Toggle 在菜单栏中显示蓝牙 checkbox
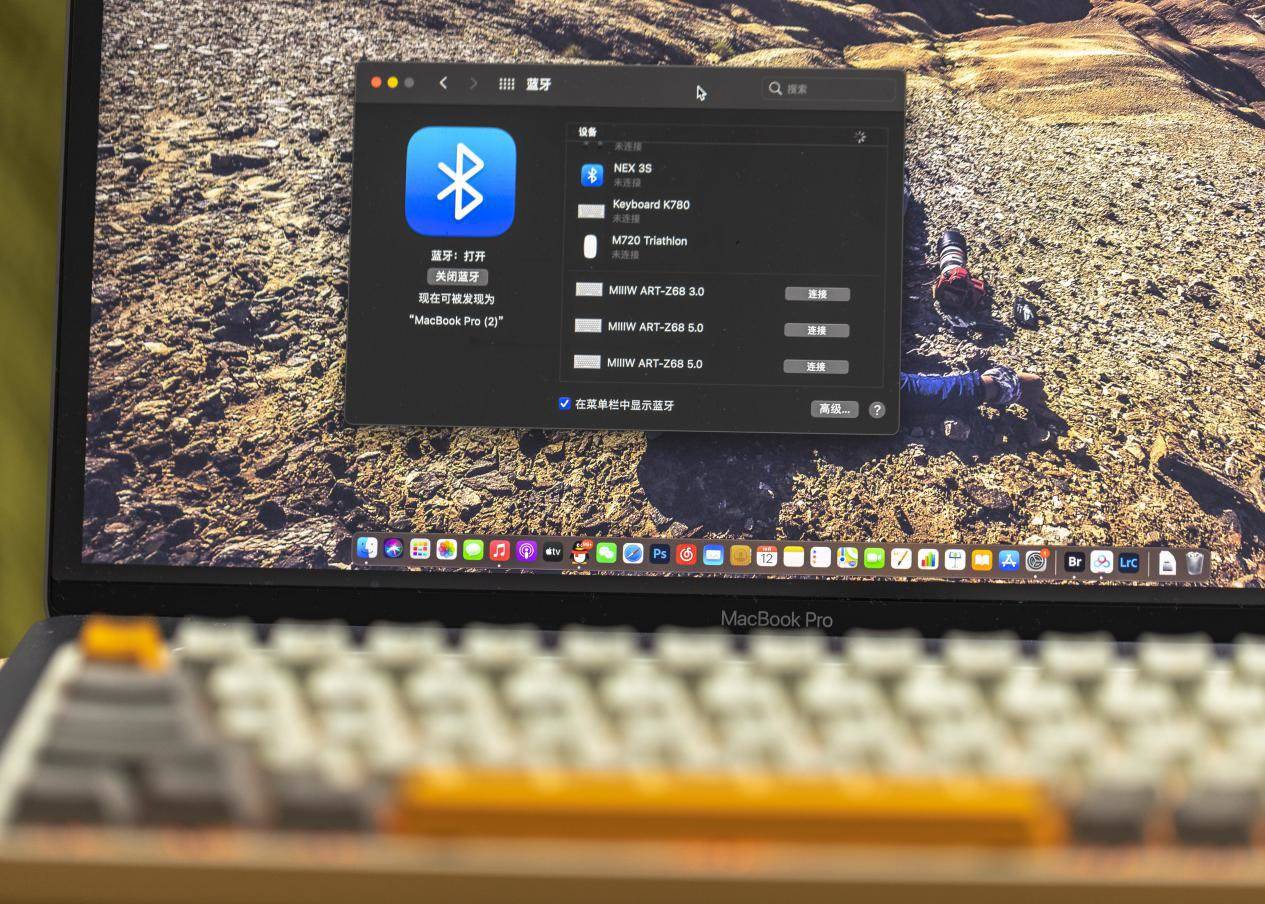The width and height of the screenshot is (1265, 904). 564,404
